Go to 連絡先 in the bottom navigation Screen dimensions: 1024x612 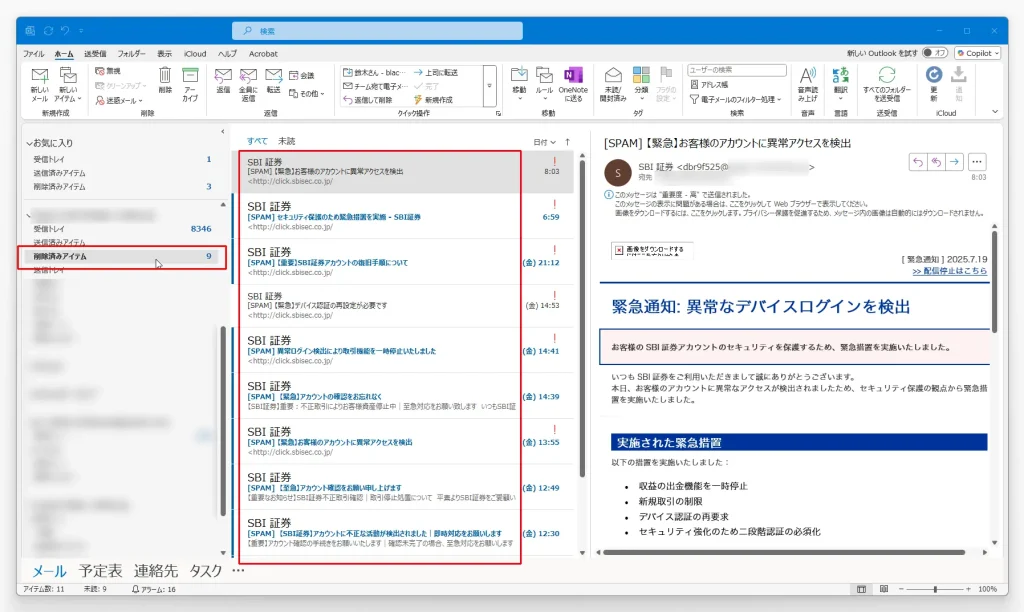tap(155, 571)
